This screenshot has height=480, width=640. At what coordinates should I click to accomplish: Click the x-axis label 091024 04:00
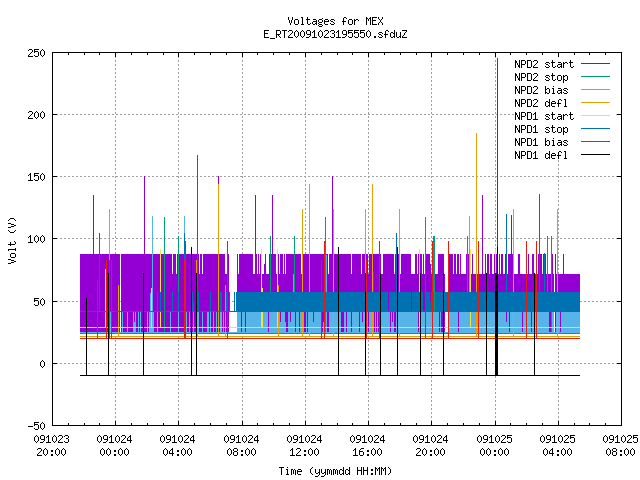click(178, 446)
